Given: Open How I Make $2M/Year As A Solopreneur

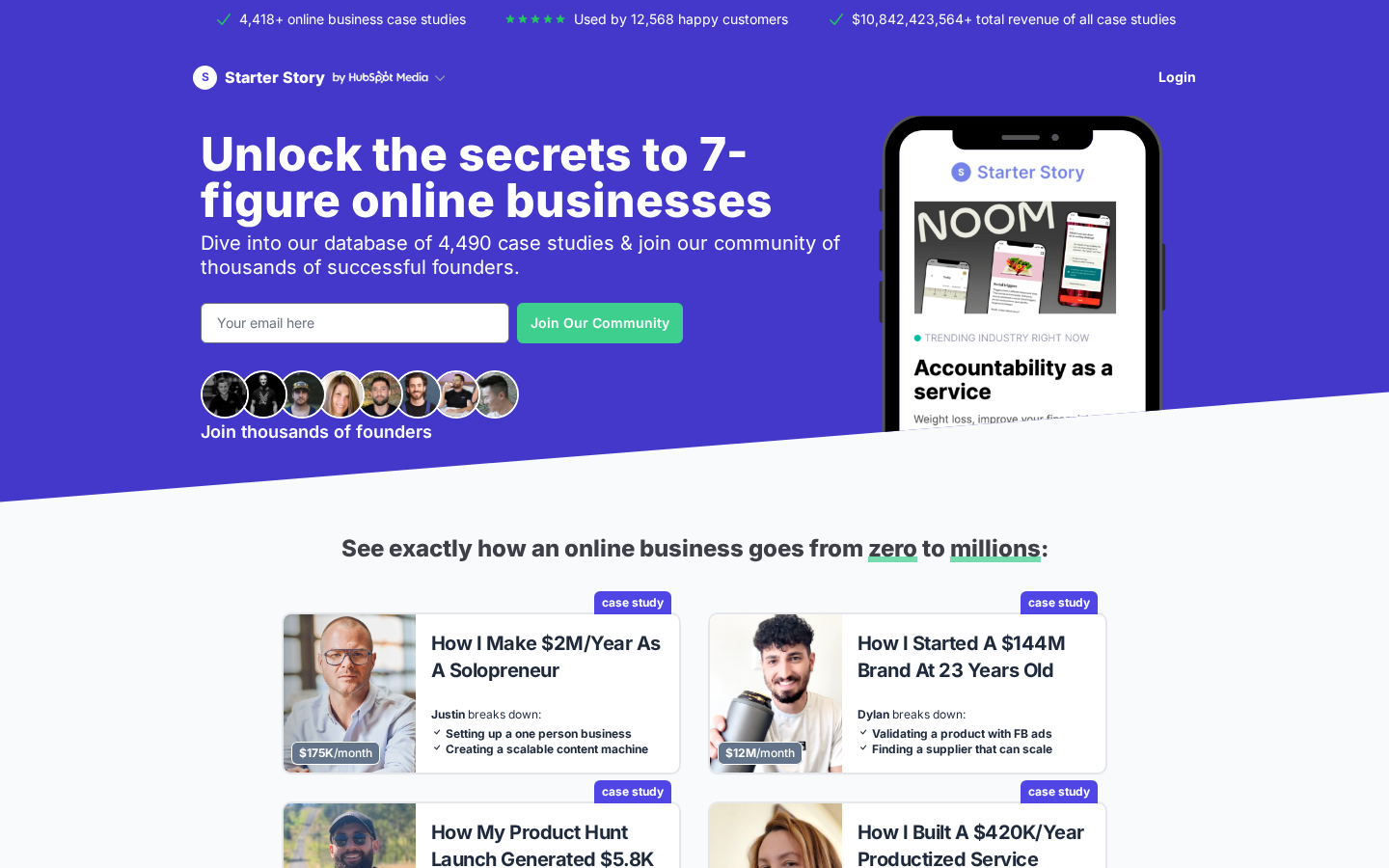Looking at the screenshot, I should [x=546, y=657].
